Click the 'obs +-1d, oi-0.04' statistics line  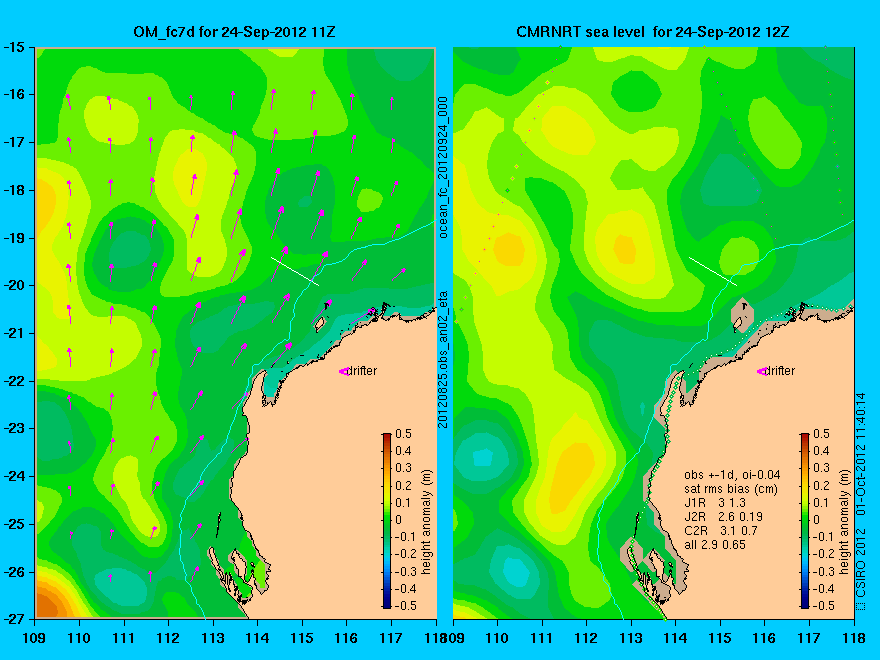tap(732, 475)
